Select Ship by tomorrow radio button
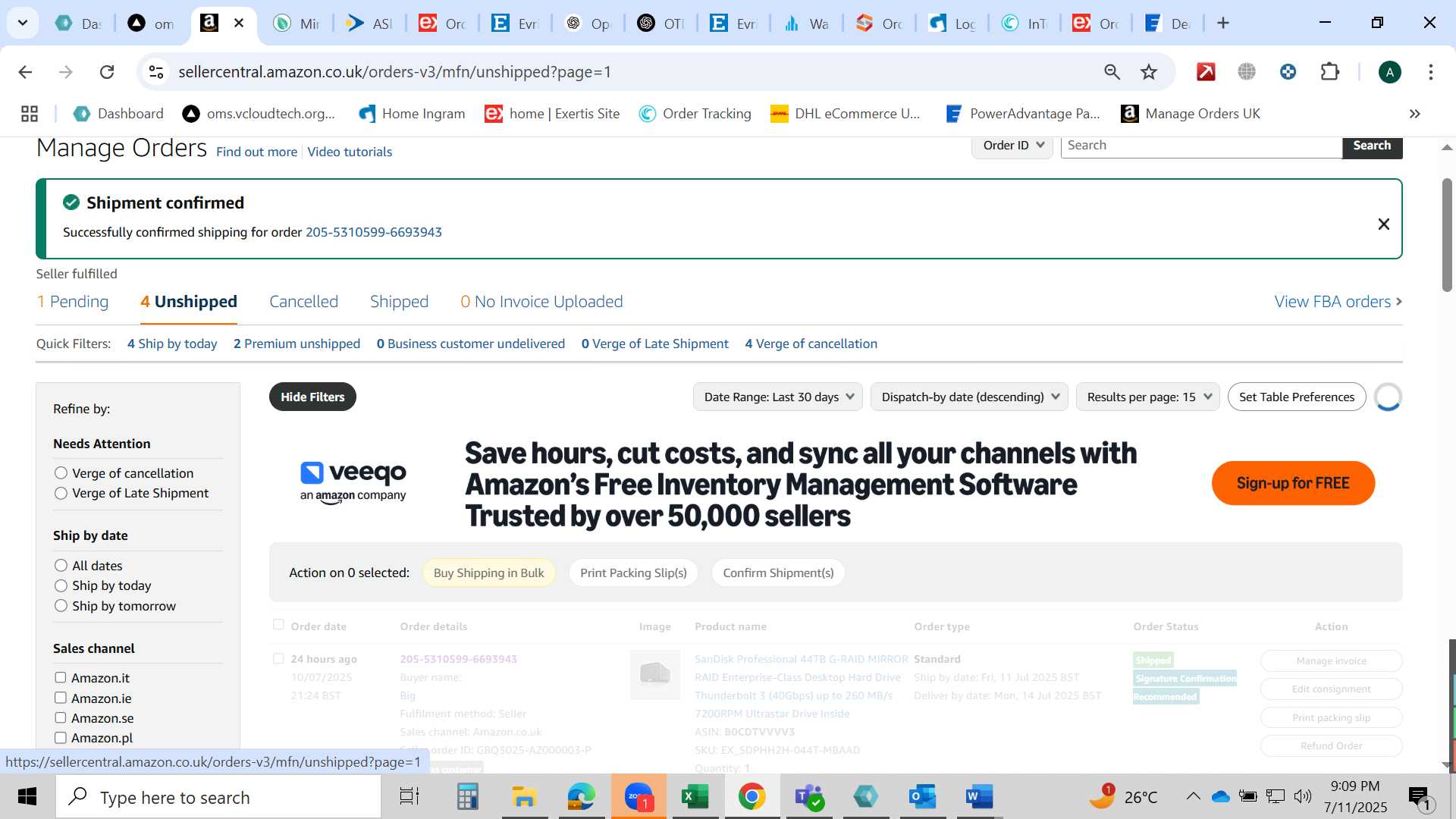Viewport: 1456px width, 819px height. coord(61,606)
